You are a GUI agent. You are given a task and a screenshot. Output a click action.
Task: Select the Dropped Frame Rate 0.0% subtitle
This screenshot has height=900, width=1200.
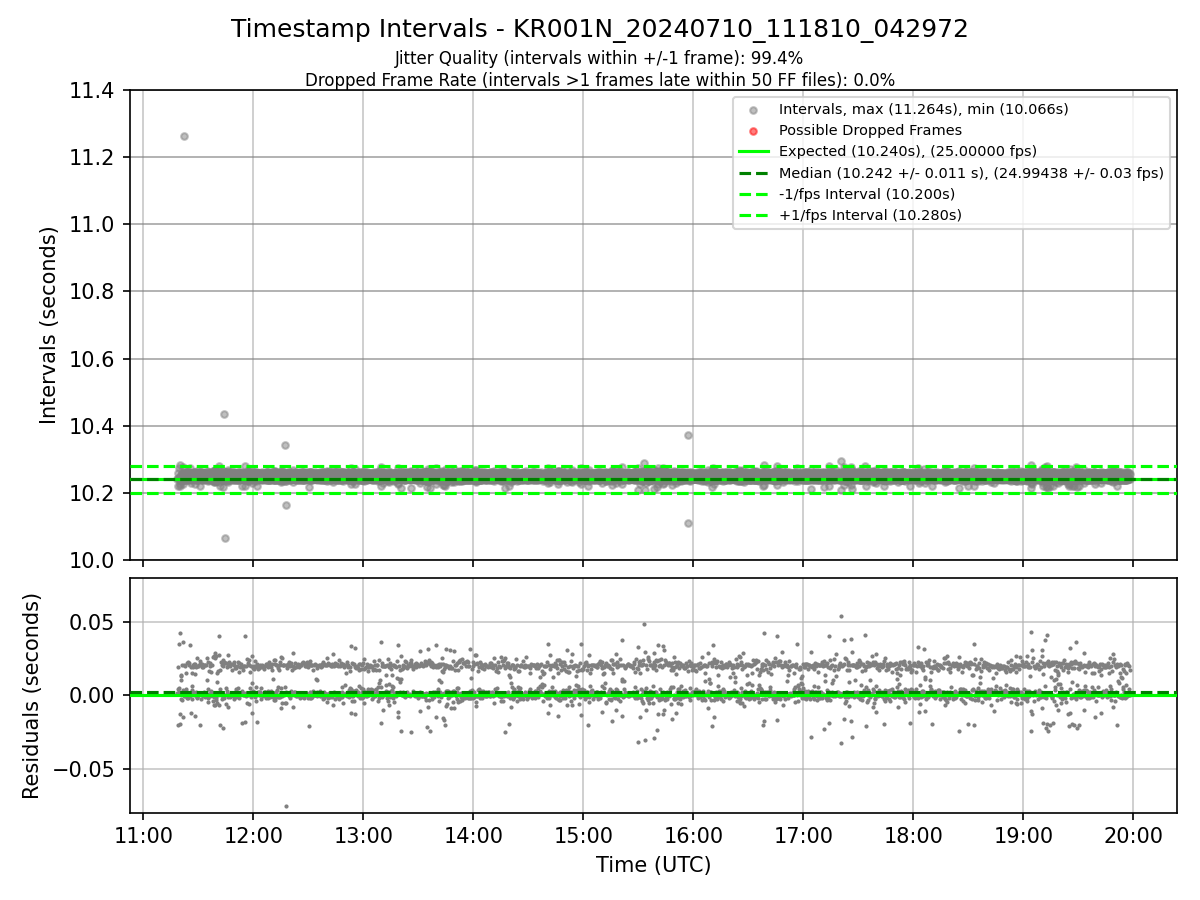599,80
